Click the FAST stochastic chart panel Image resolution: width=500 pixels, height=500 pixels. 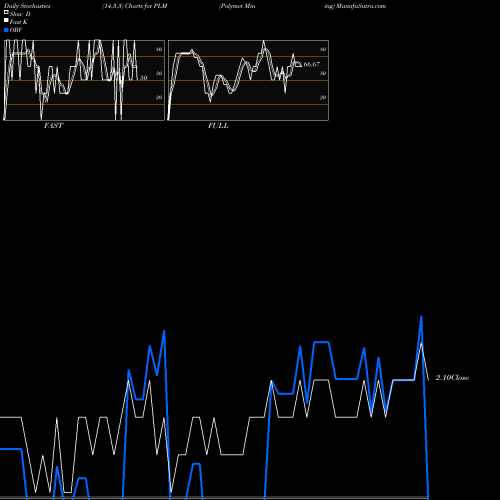point(84,80)
